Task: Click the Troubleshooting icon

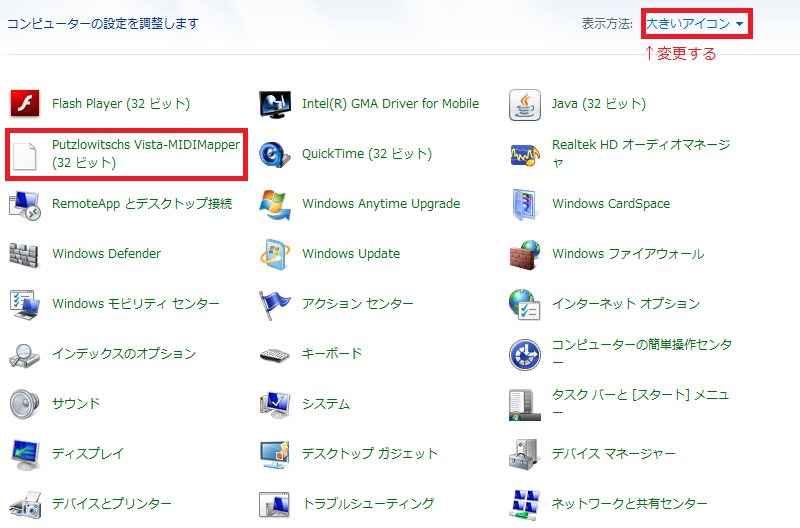Action: coord(274,505)
